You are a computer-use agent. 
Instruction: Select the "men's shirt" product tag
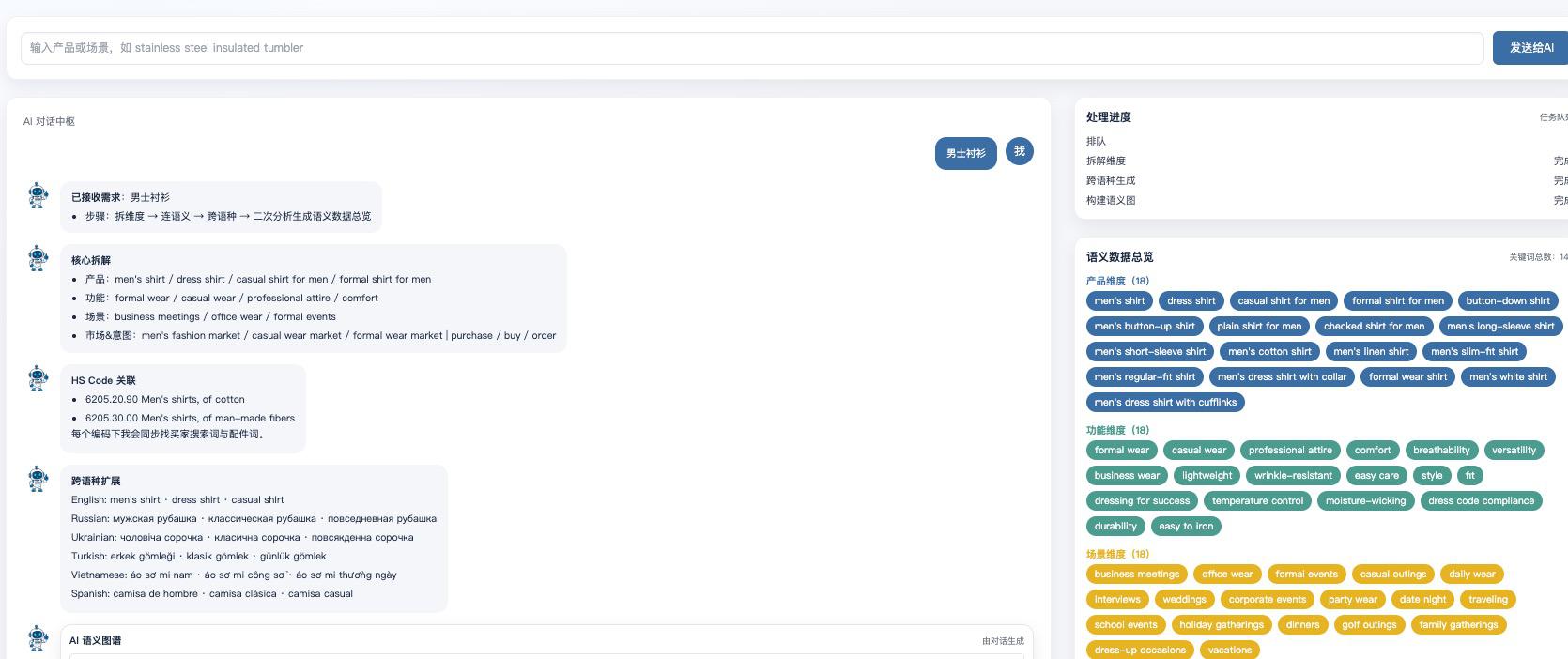tap(1119, 301)
